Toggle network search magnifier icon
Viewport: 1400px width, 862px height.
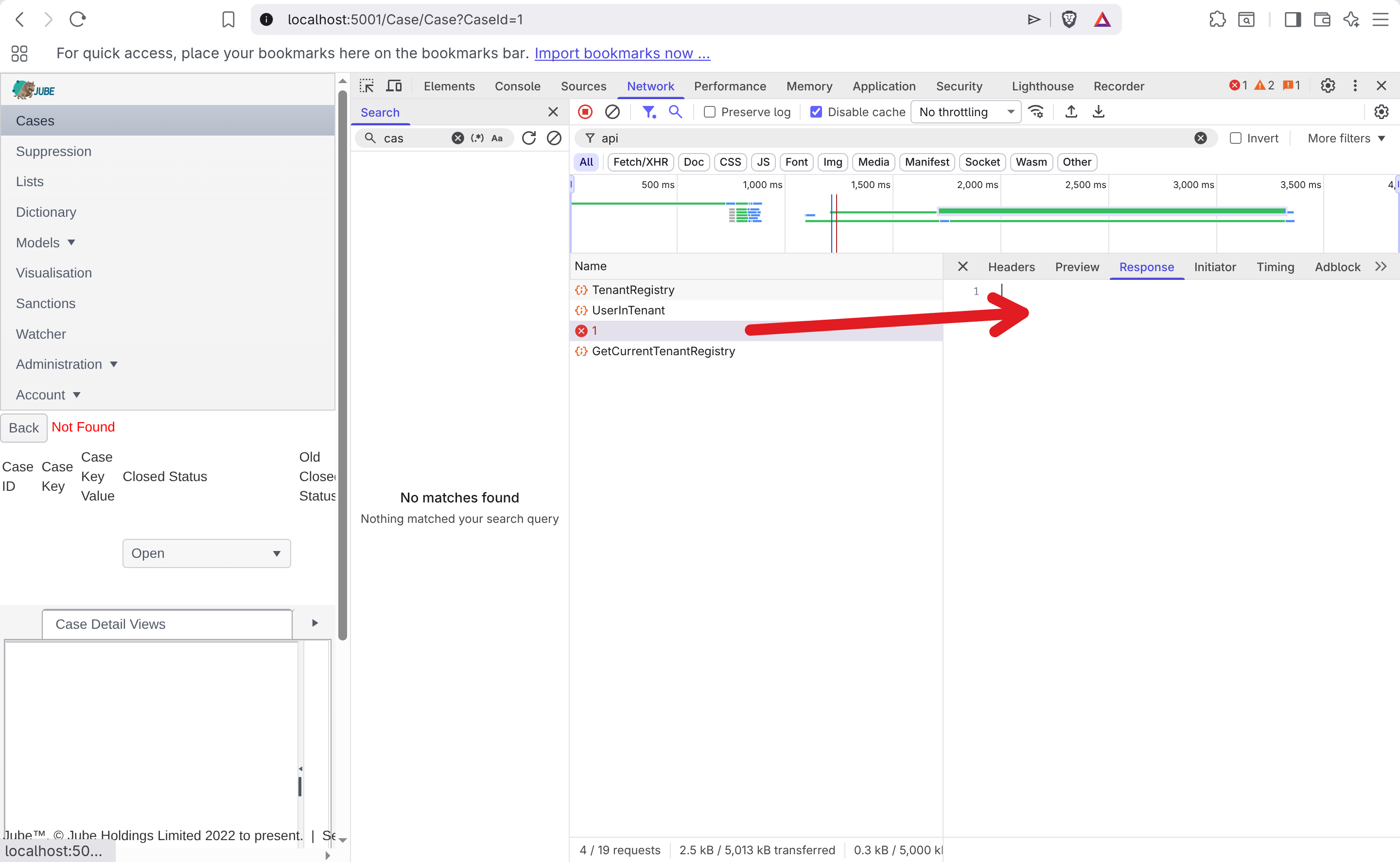pyautogui.click(x=675, y=112)
